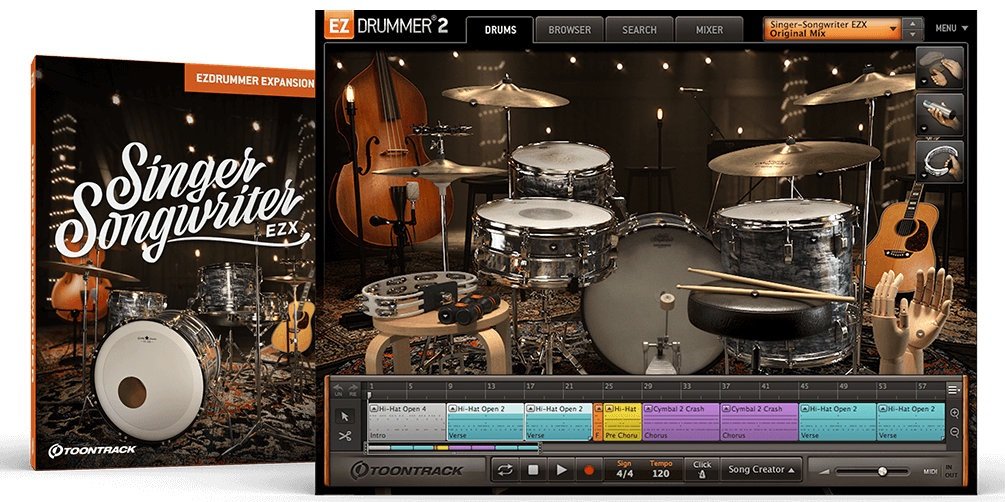
Task: Toggle the Click metronome
Action: [x=703, y=469]
